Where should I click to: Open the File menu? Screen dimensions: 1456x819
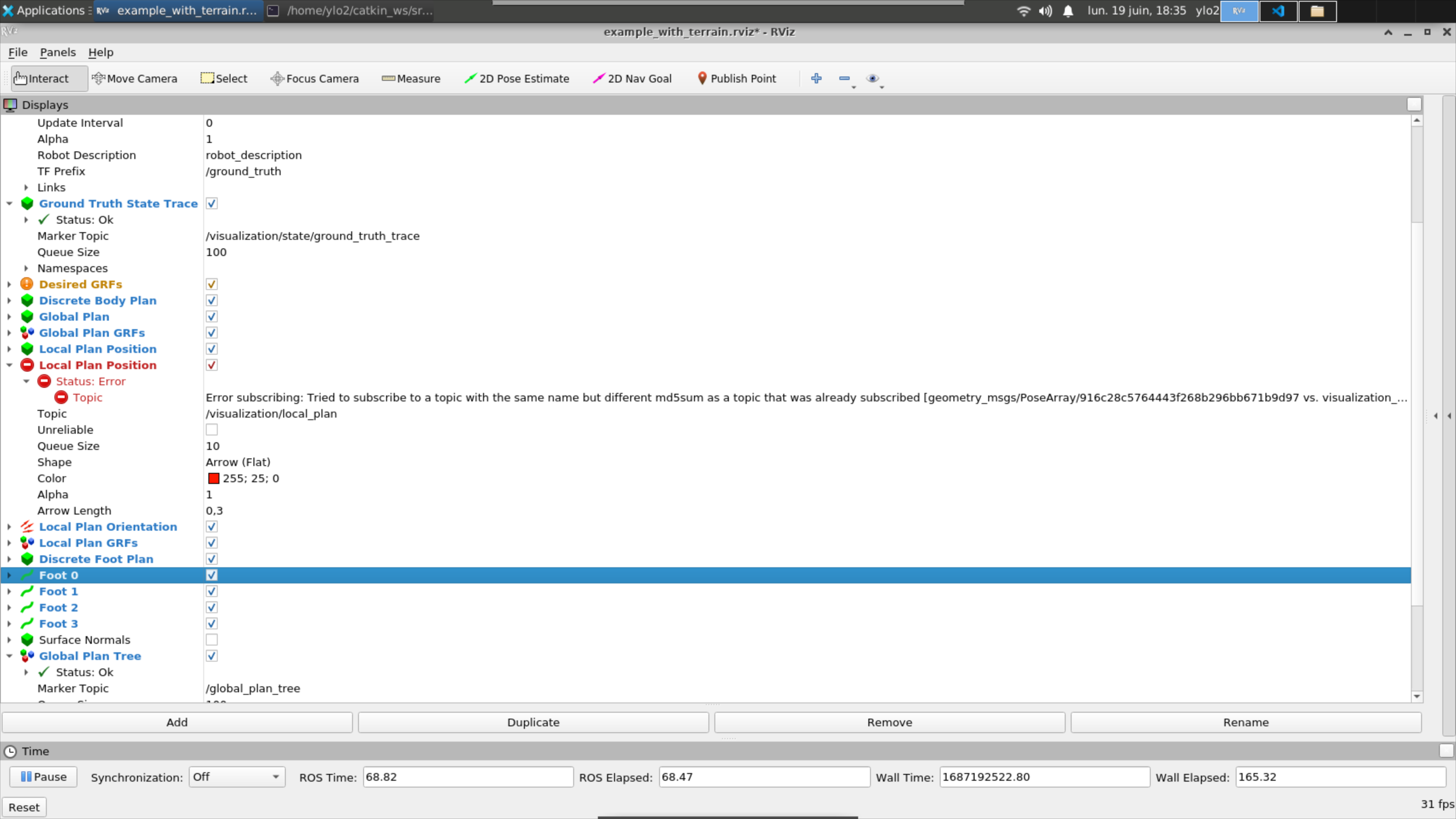pyautogui.click(x=17, y=52)
